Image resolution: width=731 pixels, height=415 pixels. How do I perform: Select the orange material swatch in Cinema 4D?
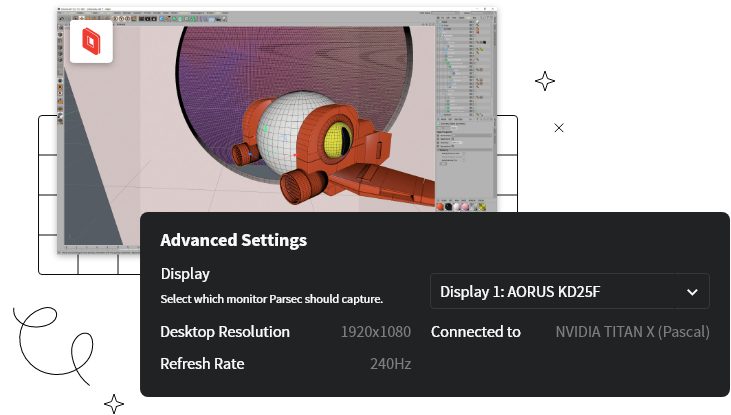click(440, 207)
